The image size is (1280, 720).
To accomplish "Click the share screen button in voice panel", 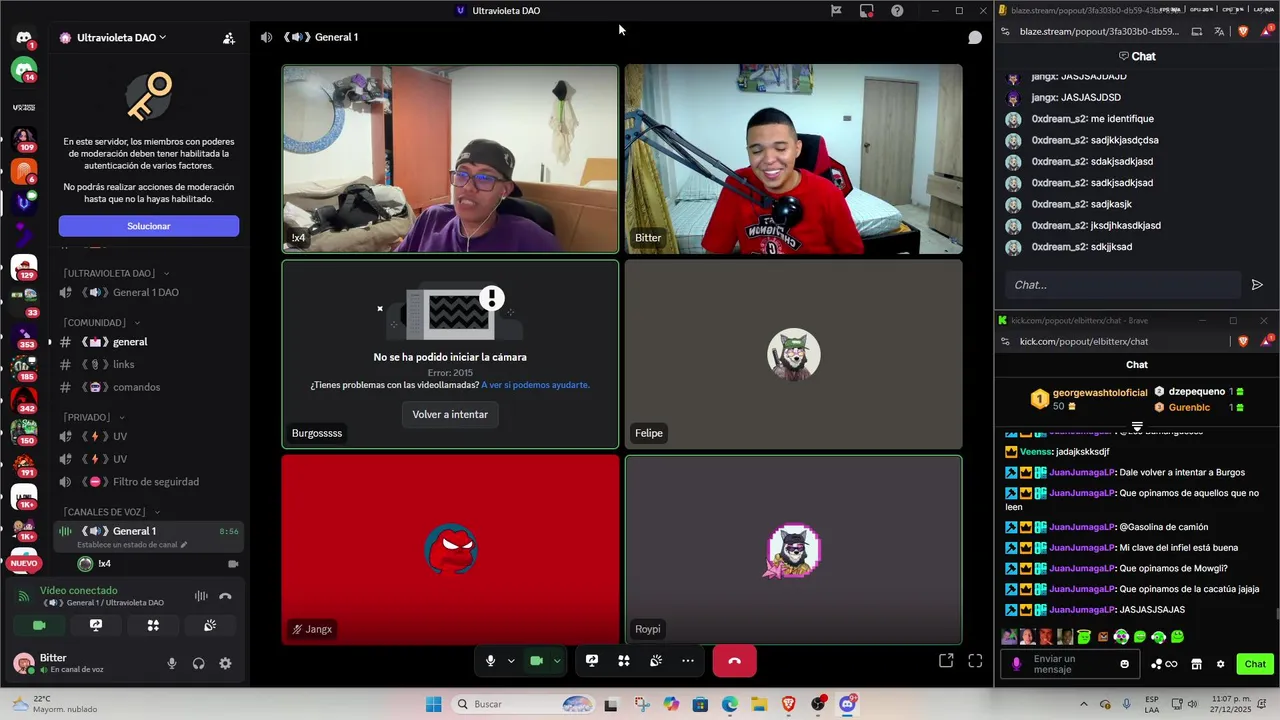I will (96, 625).
